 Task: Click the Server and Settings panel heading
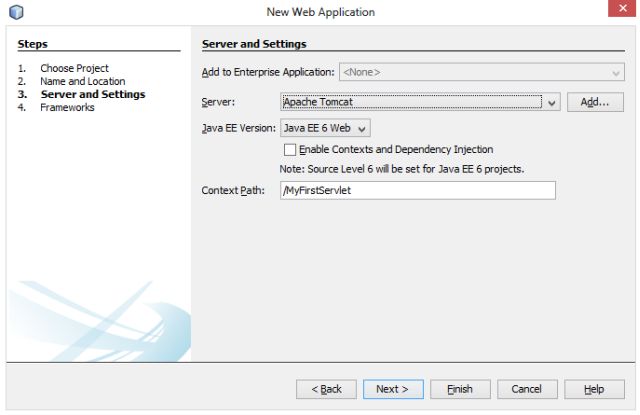253,44
